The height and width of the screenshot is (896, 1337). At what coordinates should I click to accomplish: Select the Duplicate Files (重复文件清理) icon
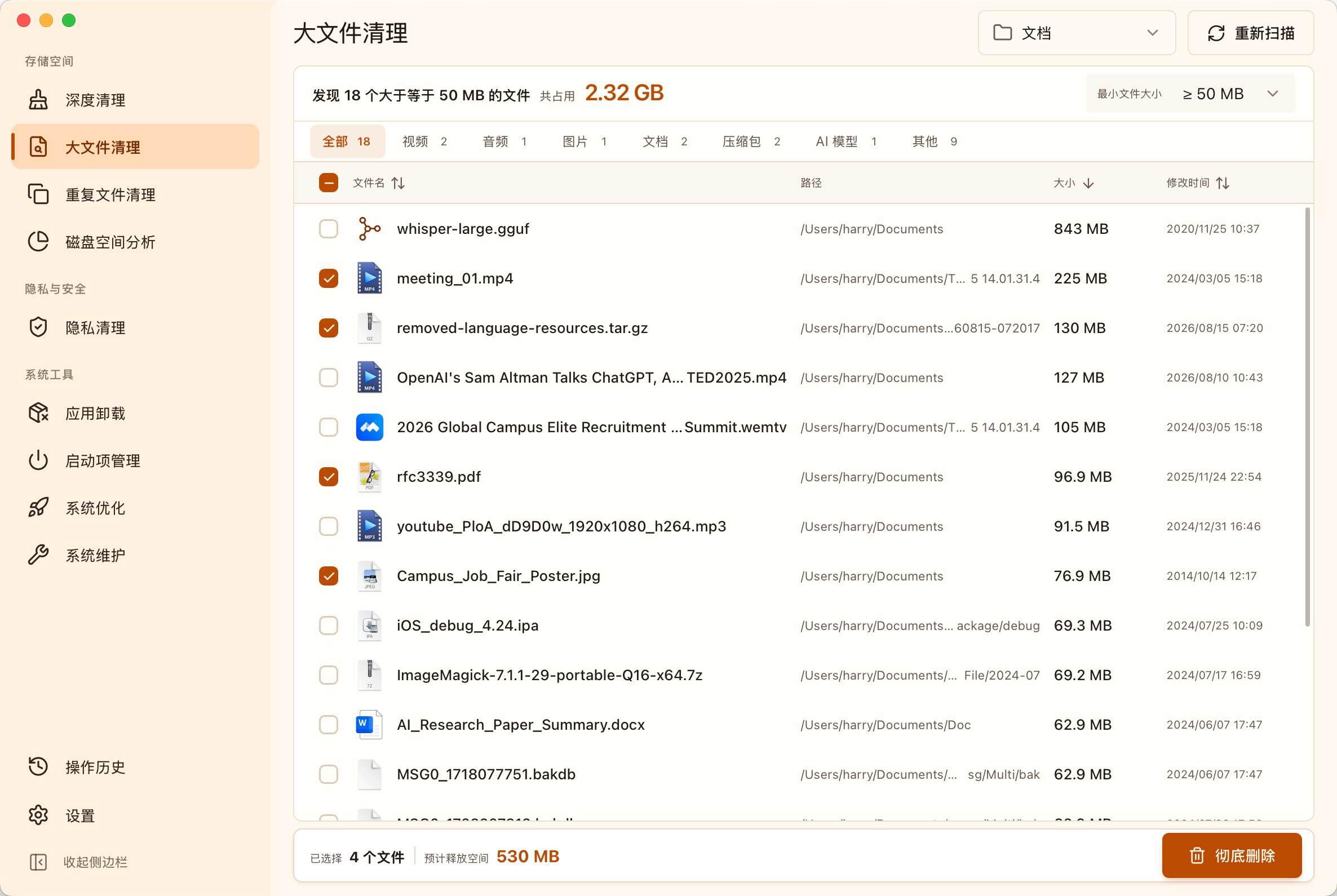(38, 194)
